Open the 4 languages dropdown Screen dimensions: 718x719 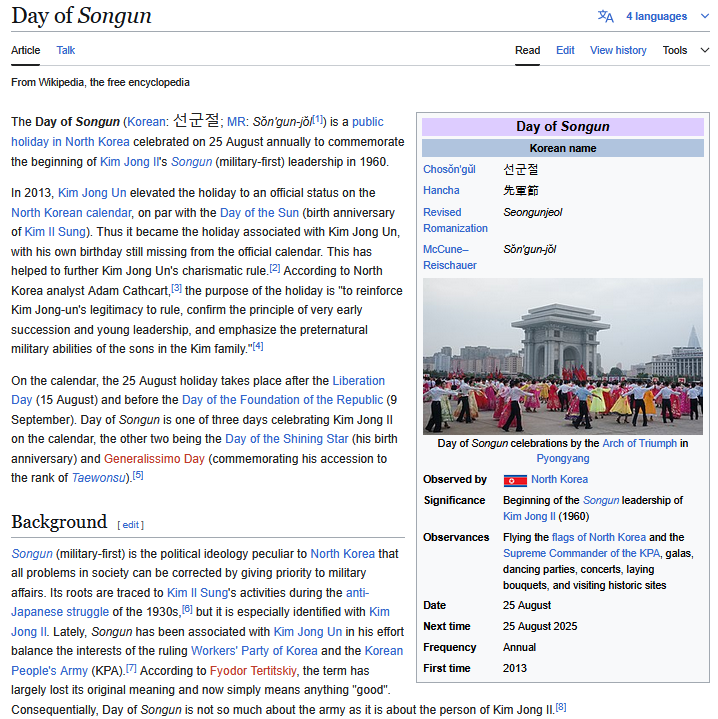tap(656, 17)
